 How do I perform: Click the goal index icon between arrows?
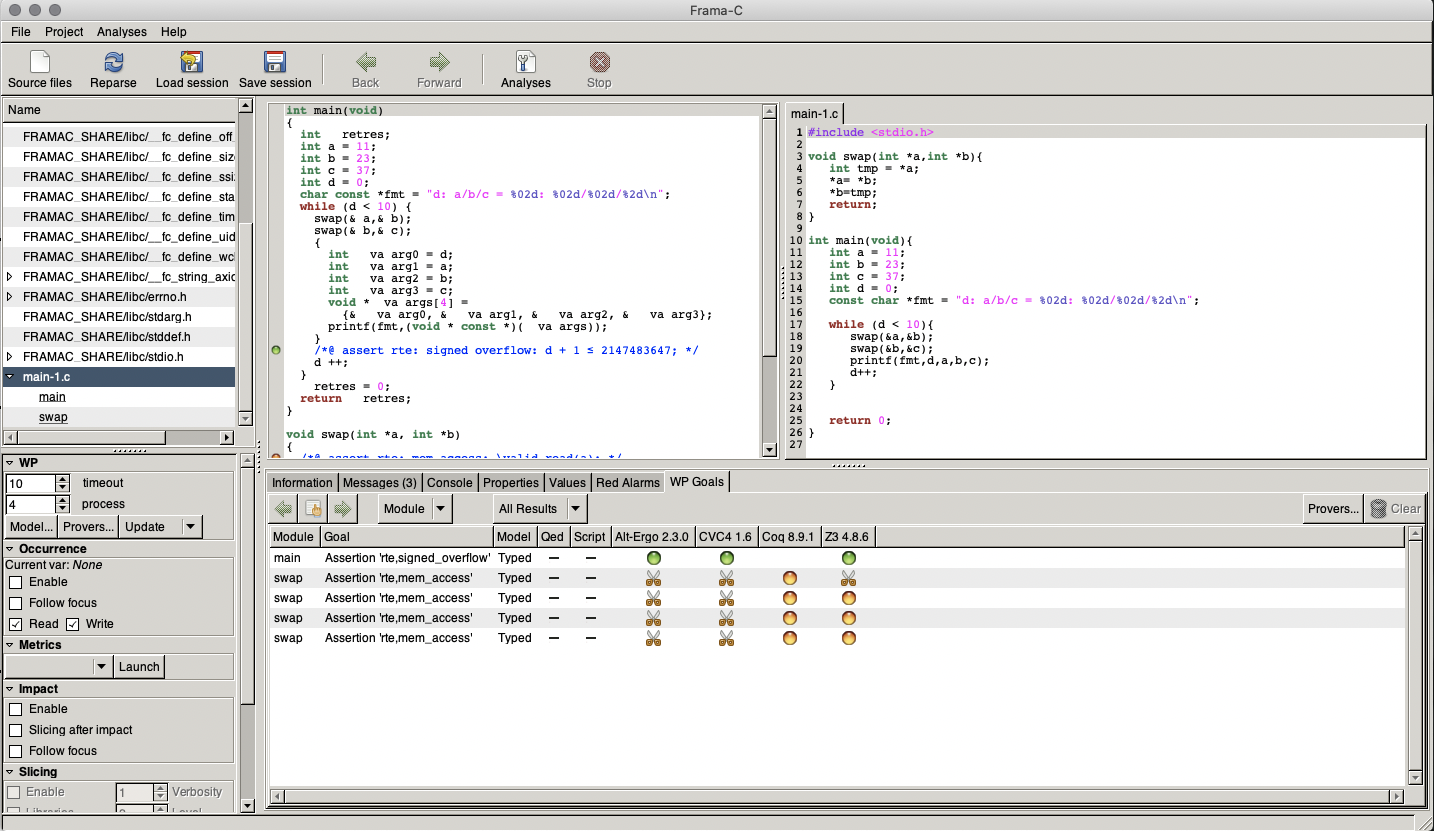(314, 509)
